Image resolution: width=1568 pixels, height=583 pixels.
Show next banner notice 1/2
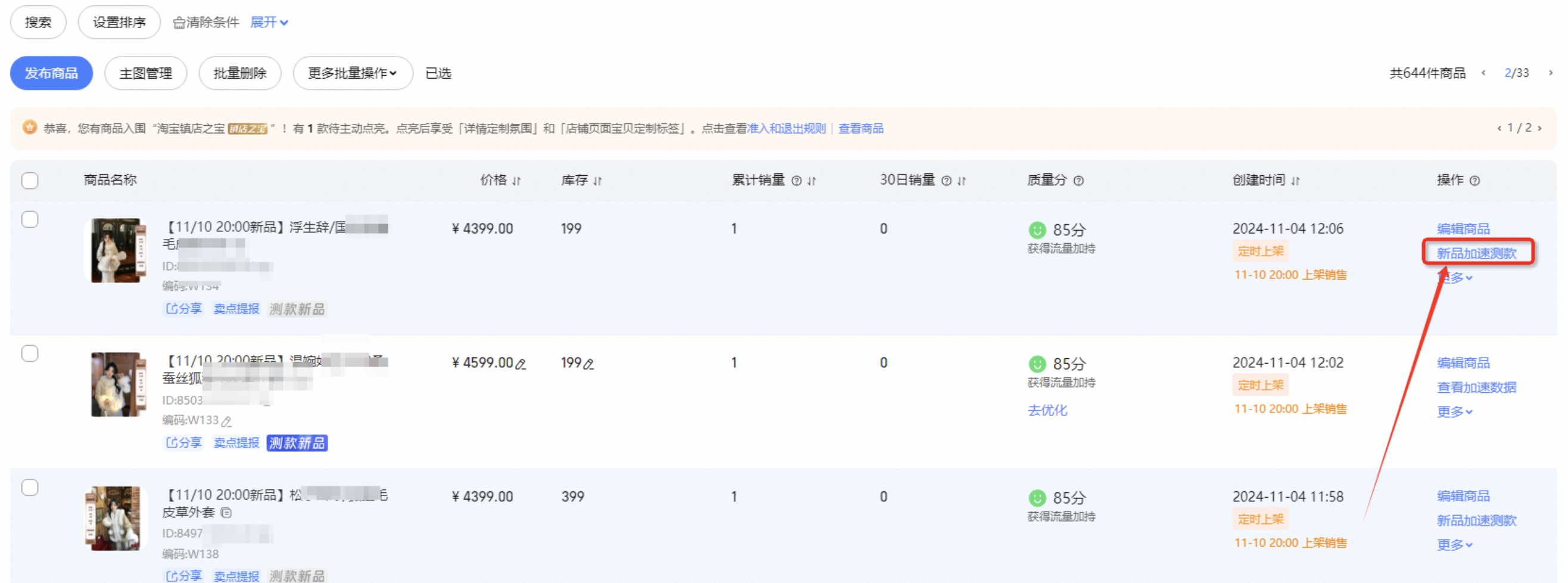tap(1539, 129)
